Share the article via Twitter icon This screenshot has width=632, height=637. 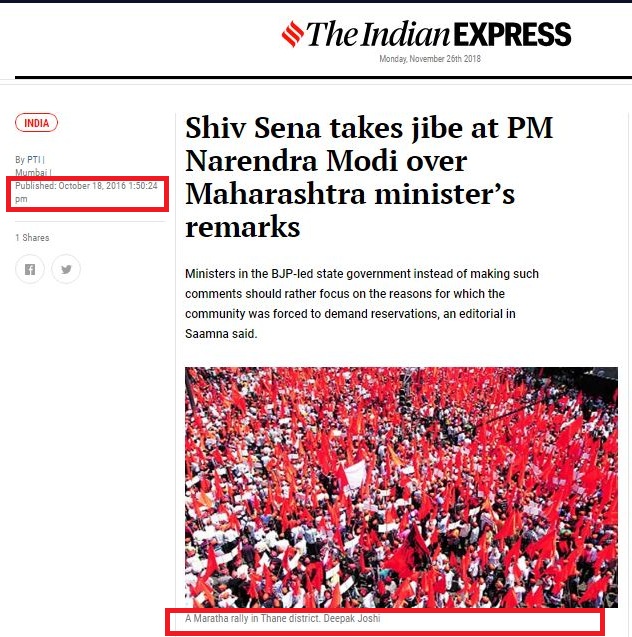(x=66, y=269)
